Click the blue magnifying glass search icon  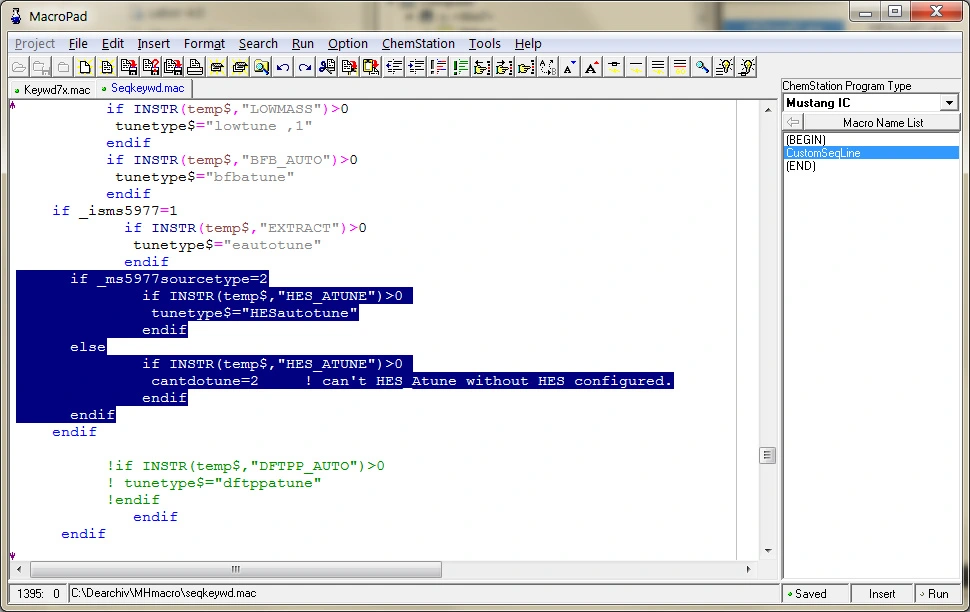pyautogui.click(x=702, y=67)
